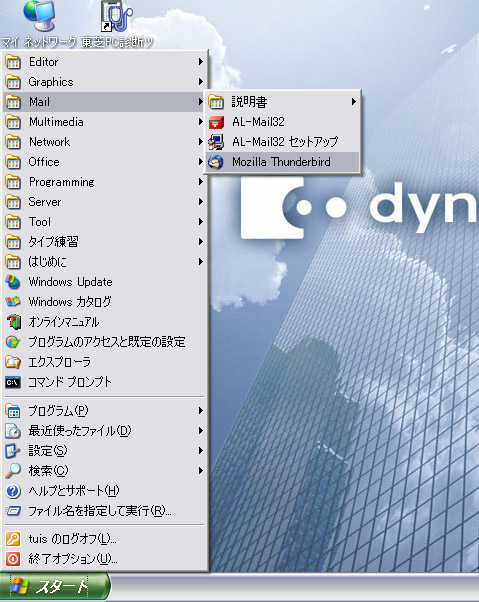The height and width of the screenshot is (602, 479).
Task: Expand the プログラム(P) submenu arrow
Action: [x=200, y=411]
